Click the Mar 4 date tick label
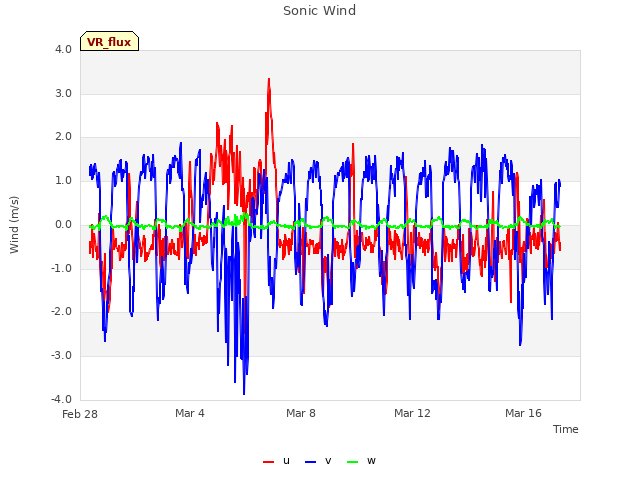This screenshot has width=640, height=480. click(190, 413)
